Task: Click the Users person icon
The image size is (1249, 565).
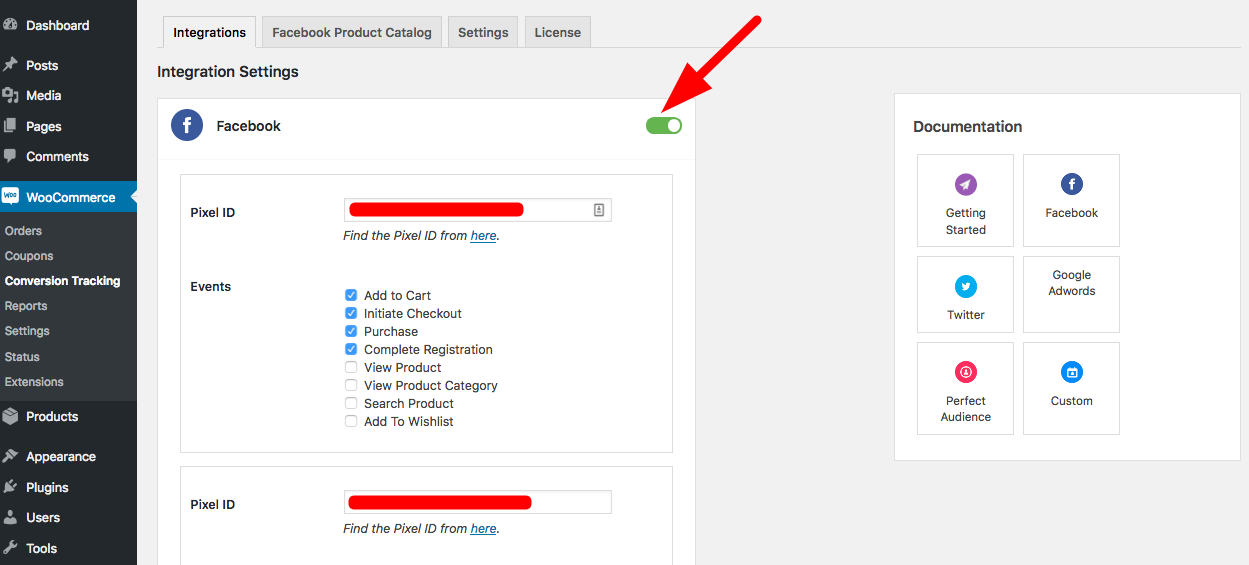Action: (10, 517)
